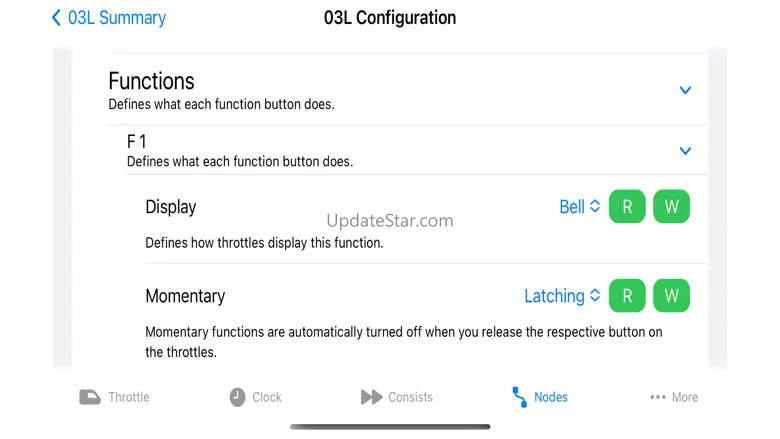Tap the F 1 function heading
This screenshot has height=439, width=780.
[x=137, y=142]
